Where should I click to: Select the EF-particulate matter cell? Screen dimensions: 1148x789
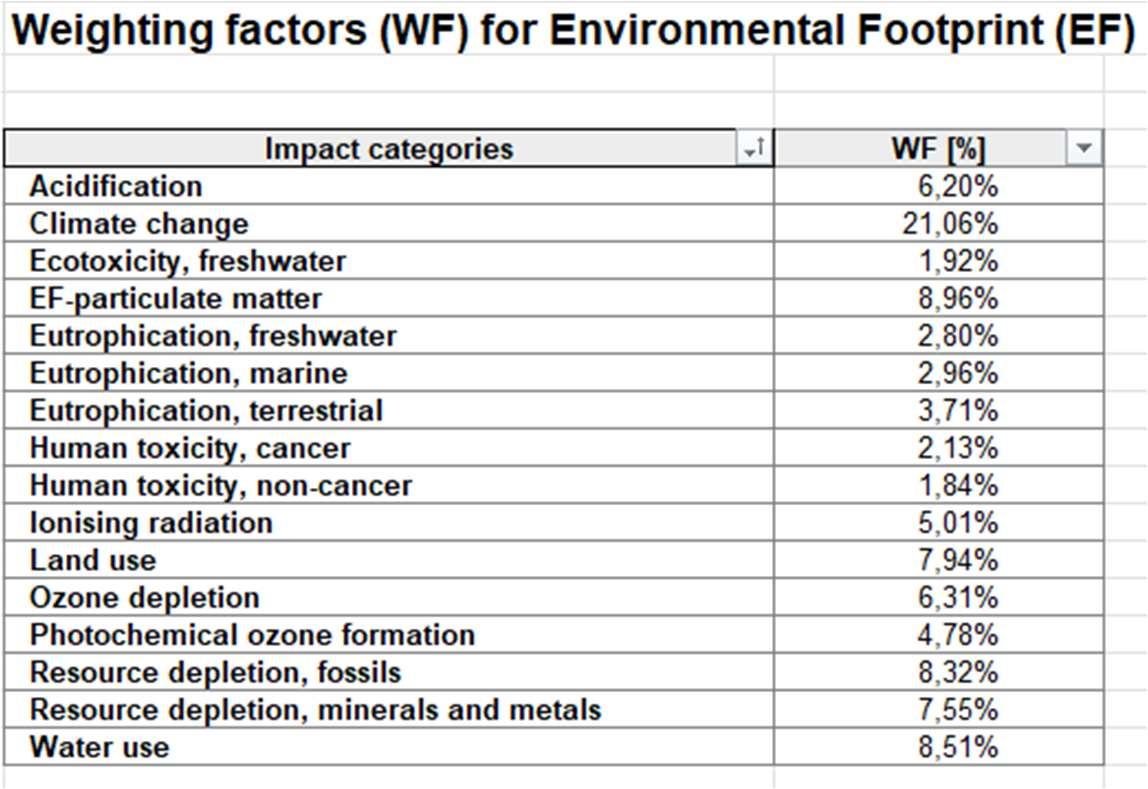(389, 298)
